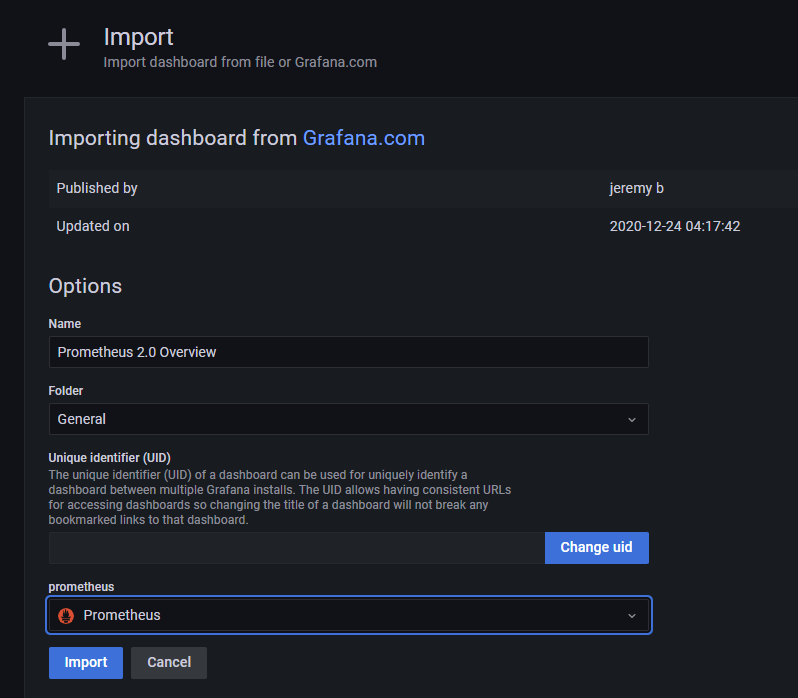The width and height of the screenshot is (798, 698).
Task: Click the plus icon beside Import heading
Action: 64,44
